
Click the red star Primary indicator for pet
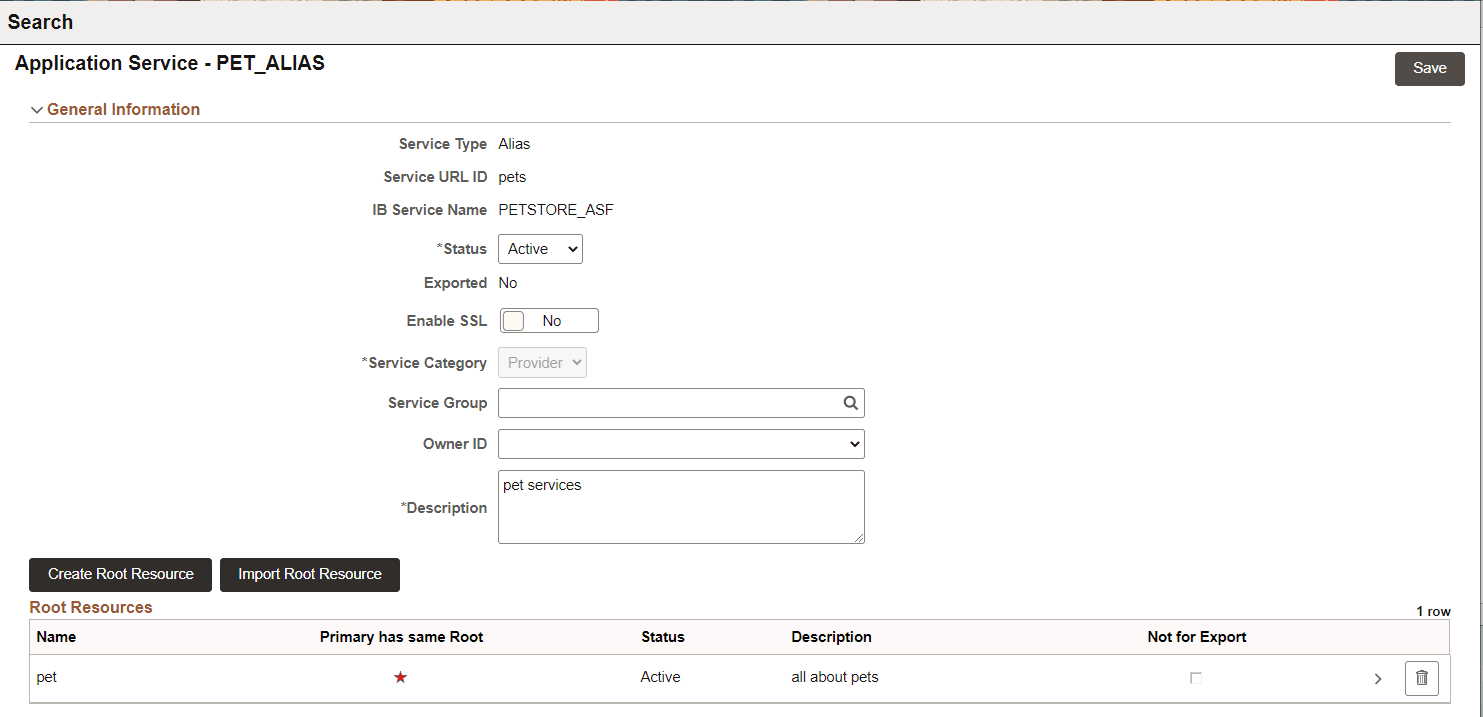pyautogui.click(x=400, y=677)
